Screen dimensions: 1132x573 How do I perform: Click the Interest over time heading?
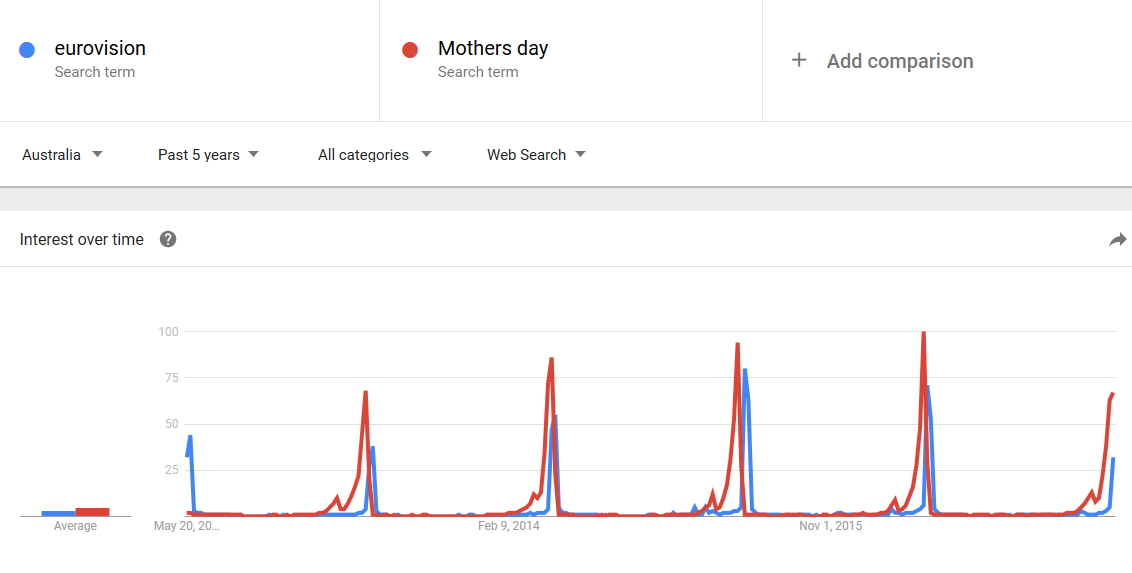tap(82, 240)
